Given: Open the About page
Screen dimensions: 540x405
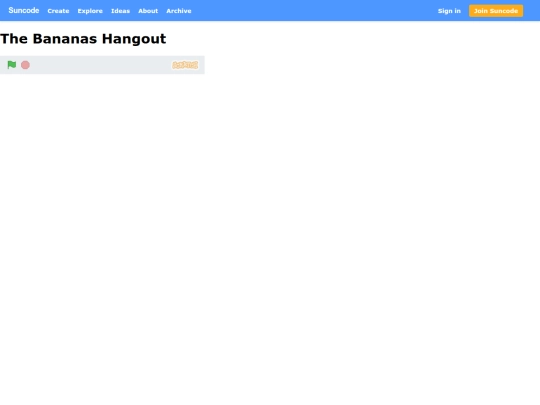Looking at the screenshot, I should pos(148,11).
